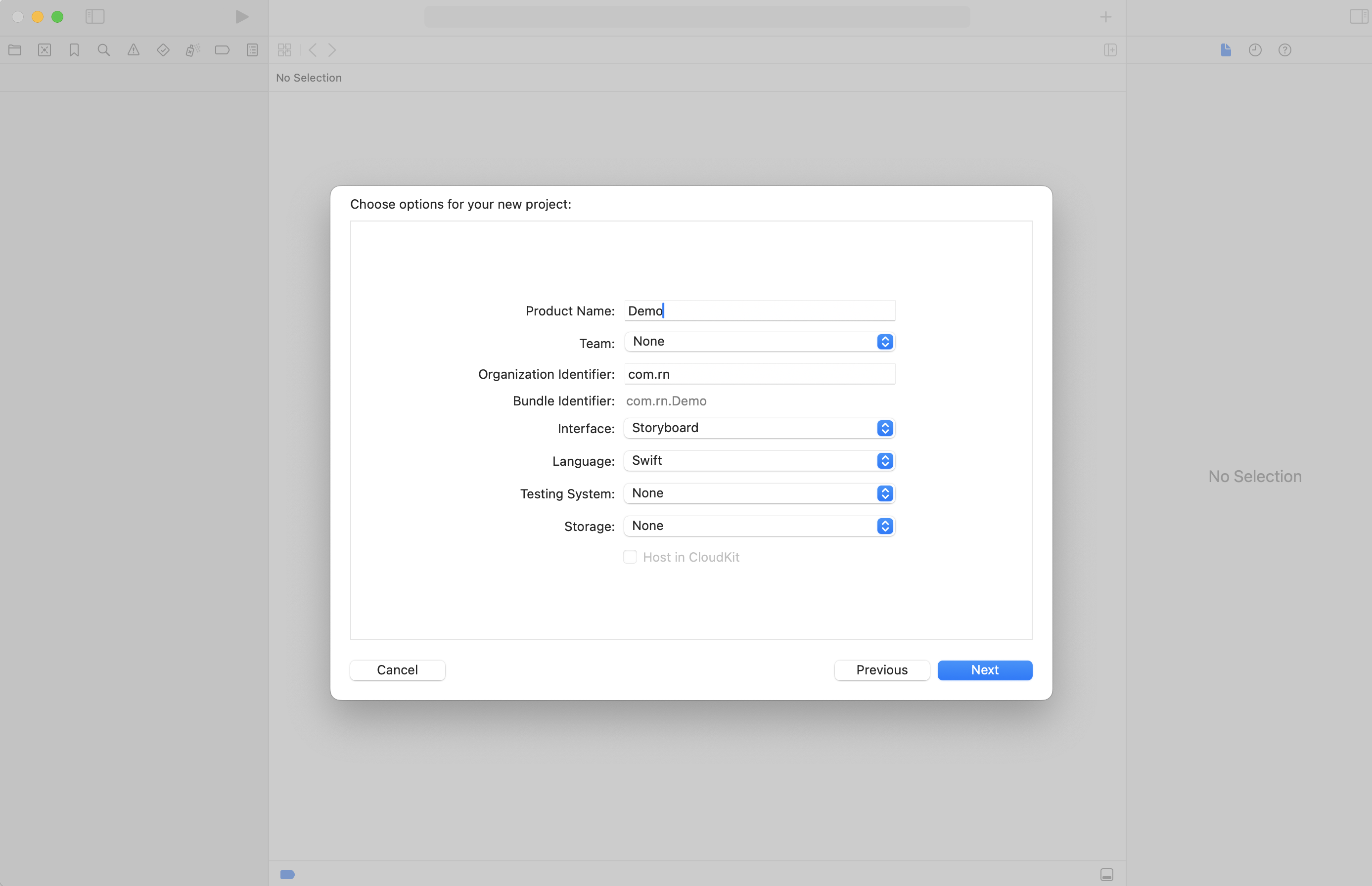The width and height of the screenshot is (1372, 886).
Task: Open the Debug navigator spray bottle icon
Action: 193,50
